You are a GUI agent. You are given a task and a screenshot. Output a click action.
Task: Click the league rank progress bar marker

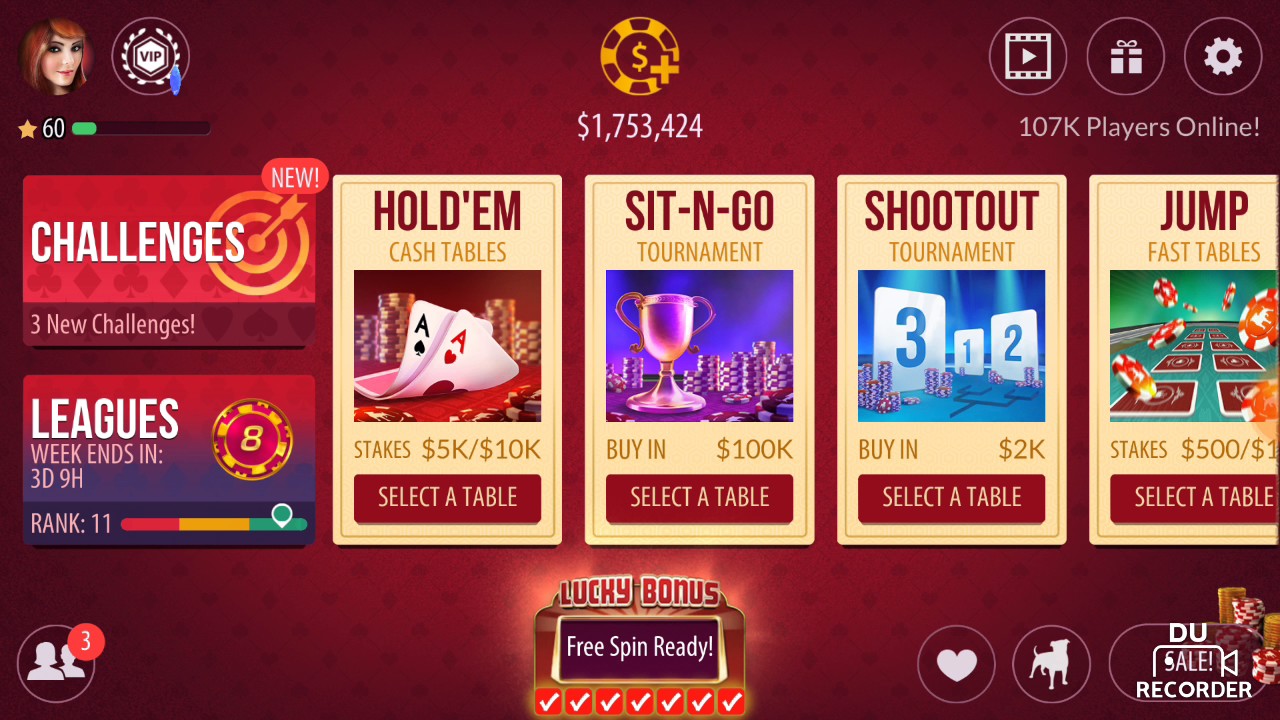point(282,516)
